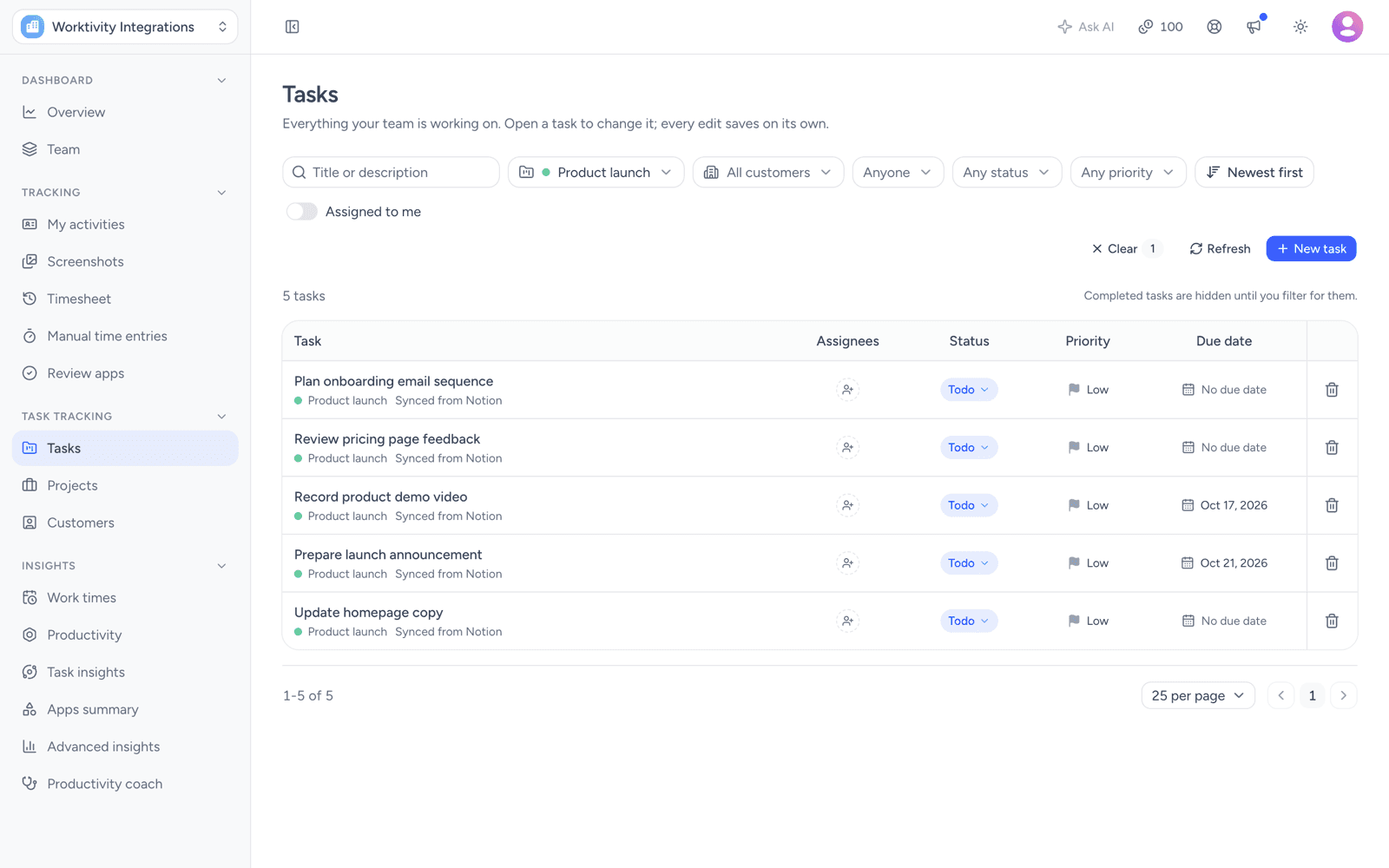Viewport: 1389px width, 868px height.
Task: Collapse the sidebar panel icon
Action: pyautogui.click(x=293, y=27)
